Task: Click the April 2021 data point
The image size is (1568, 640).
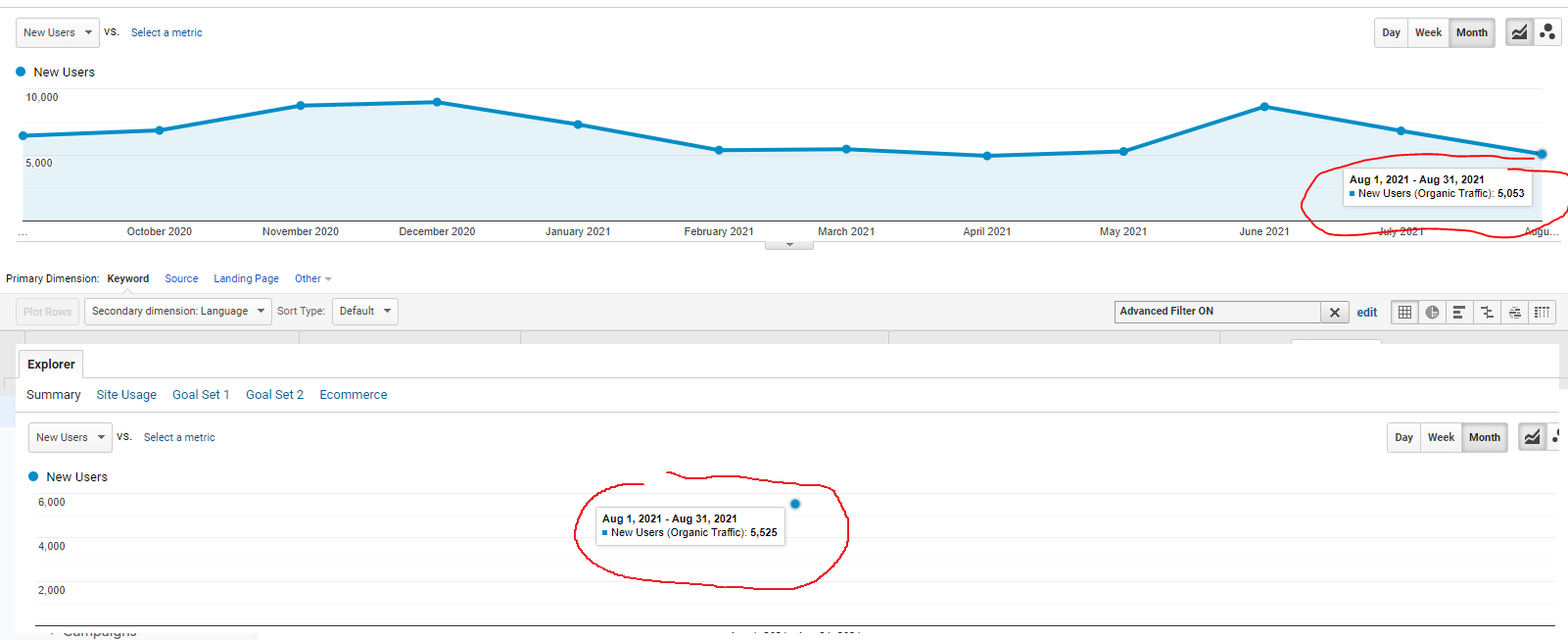Action: [987, 156]
